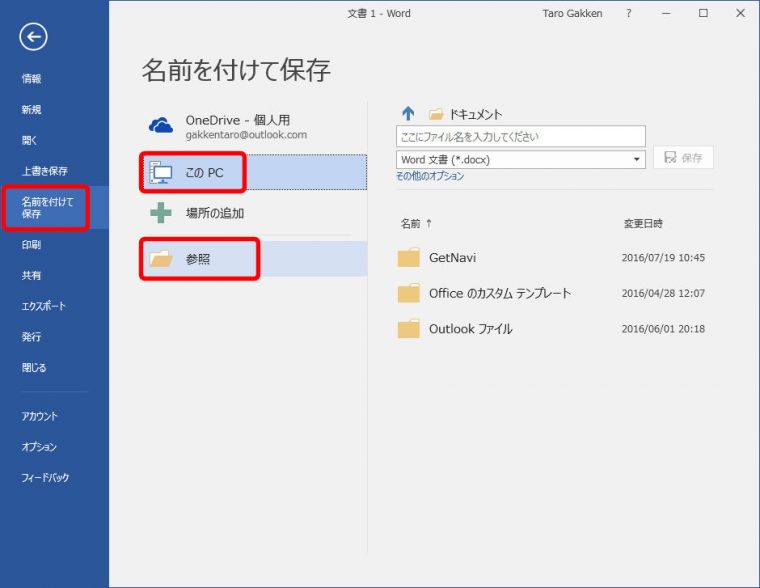The width and height of the screenshot is (760, 588).
Task: Click the ドキュメント path label
Action: [475, 114]
